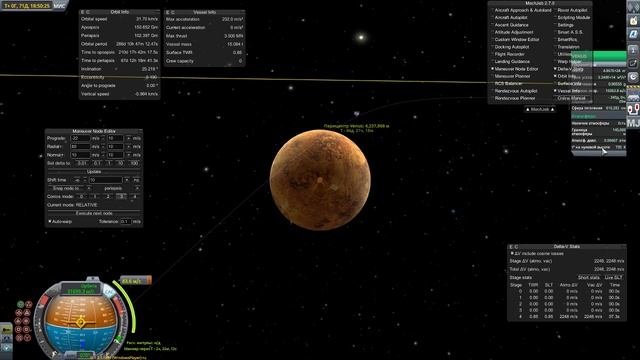Open Settings in MechJeb menu
This screenshot has width=640, height=360.
[565, 25]
